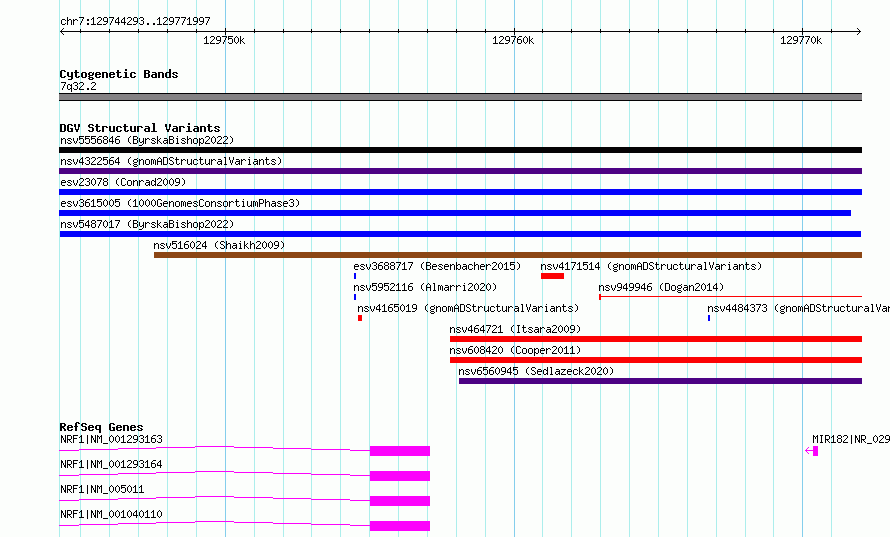890x537 pixels.
Task: Open the esv23078 (Conrad2009) variant label
Action: [123, 182]
